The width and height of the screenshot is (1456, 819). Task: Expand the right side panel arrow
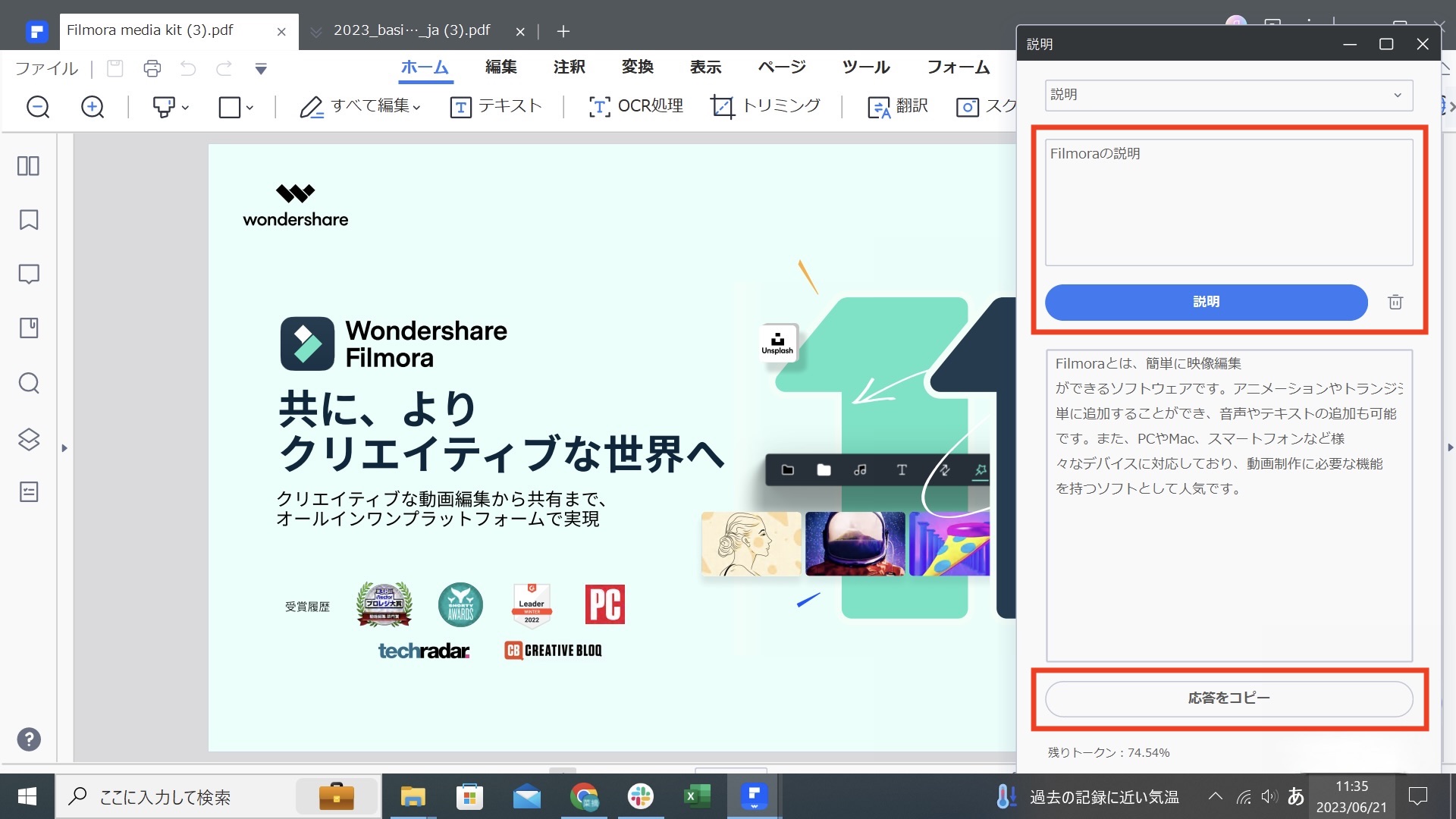(x=1450, y=447)
